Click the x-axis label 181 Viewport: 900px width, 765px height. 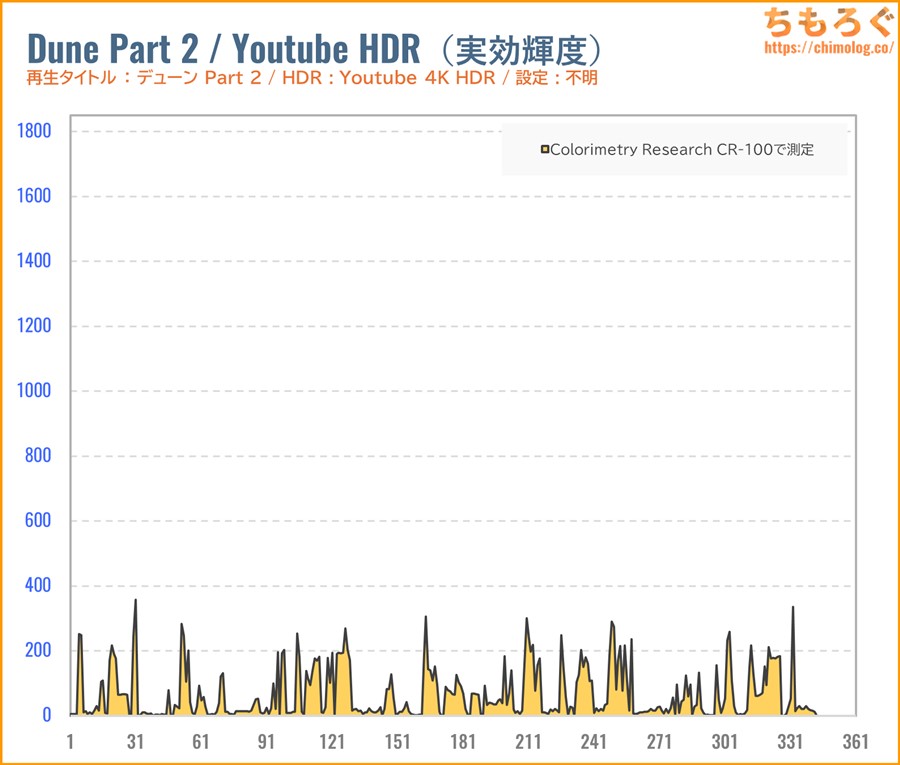463,741
